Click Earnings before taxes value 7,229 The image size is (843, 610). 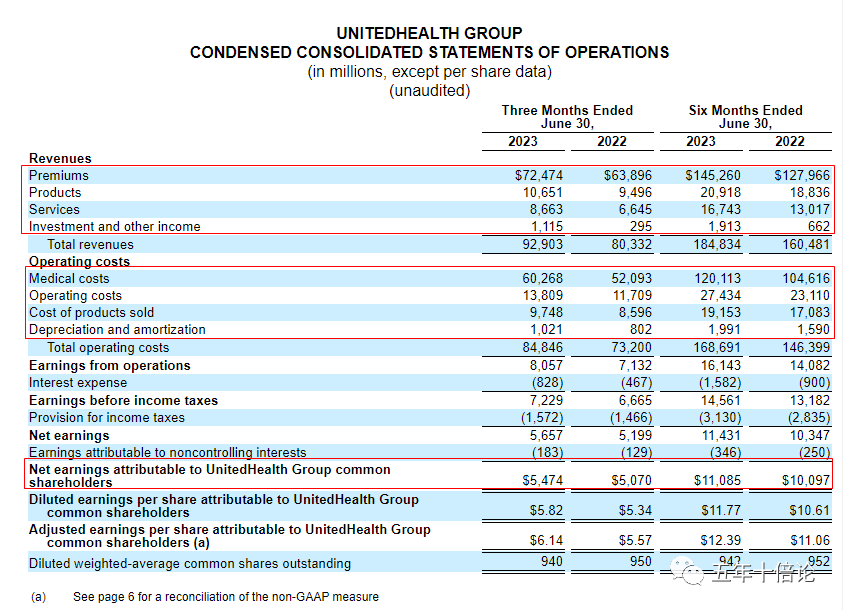547,401
